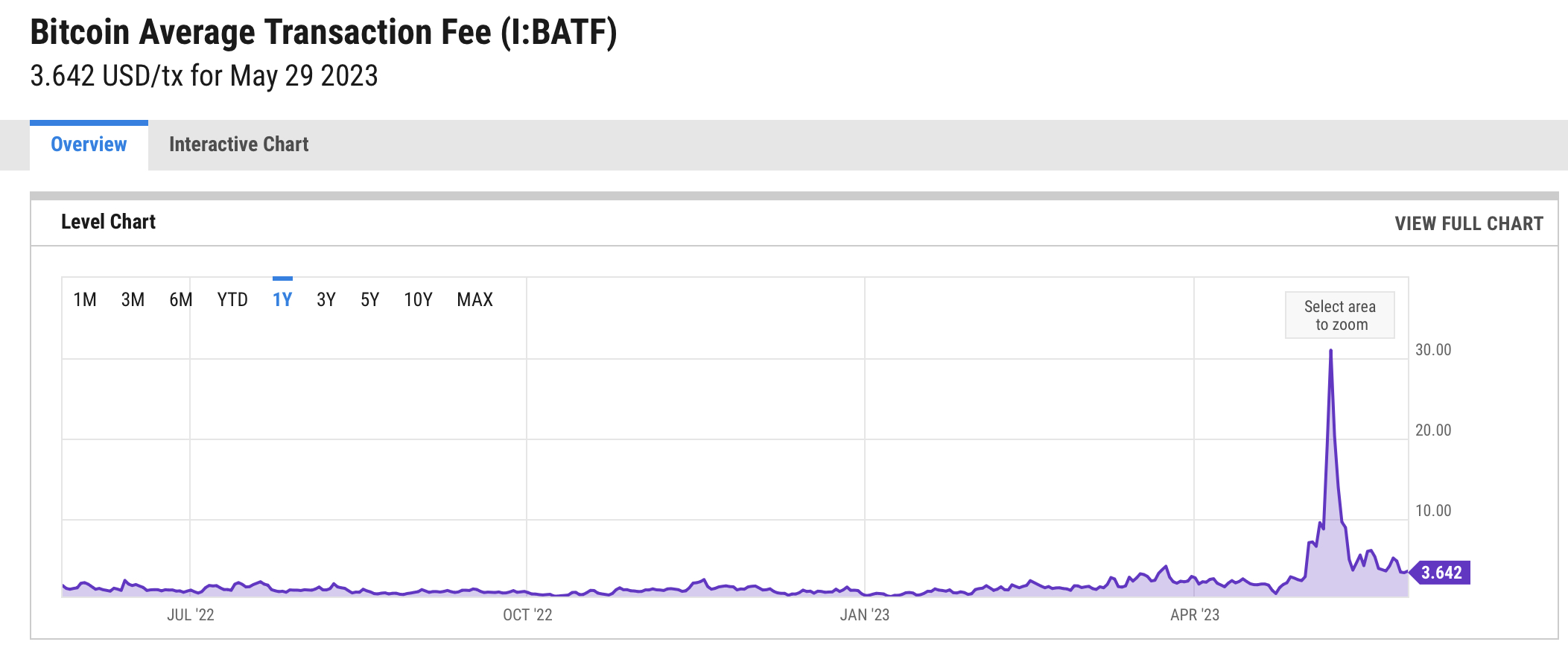Click the VIEW FULL CHART link

point(1469,223)
